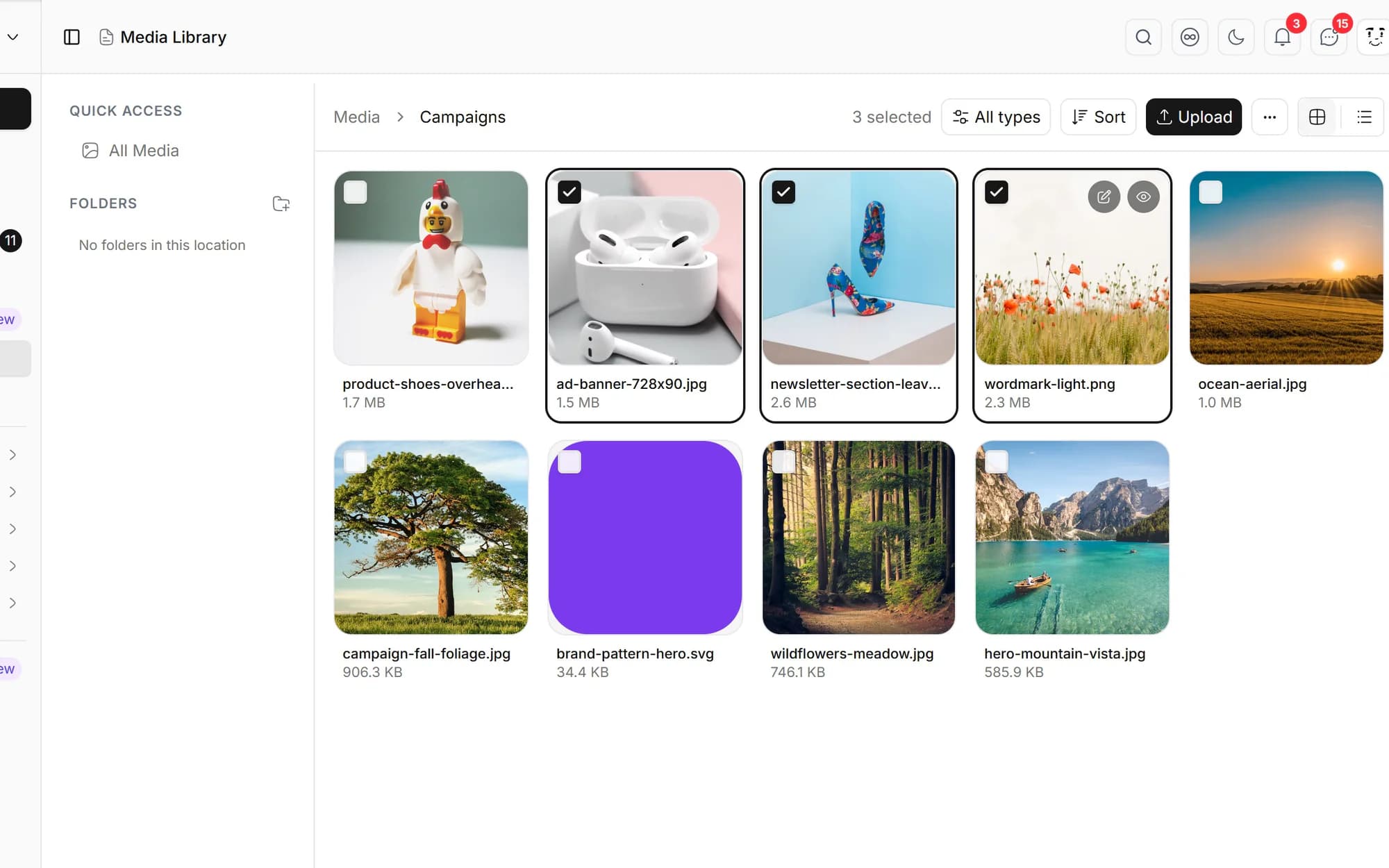Switch to list view
This screenshot has width=1389, height=868.
pos(1364,117)
